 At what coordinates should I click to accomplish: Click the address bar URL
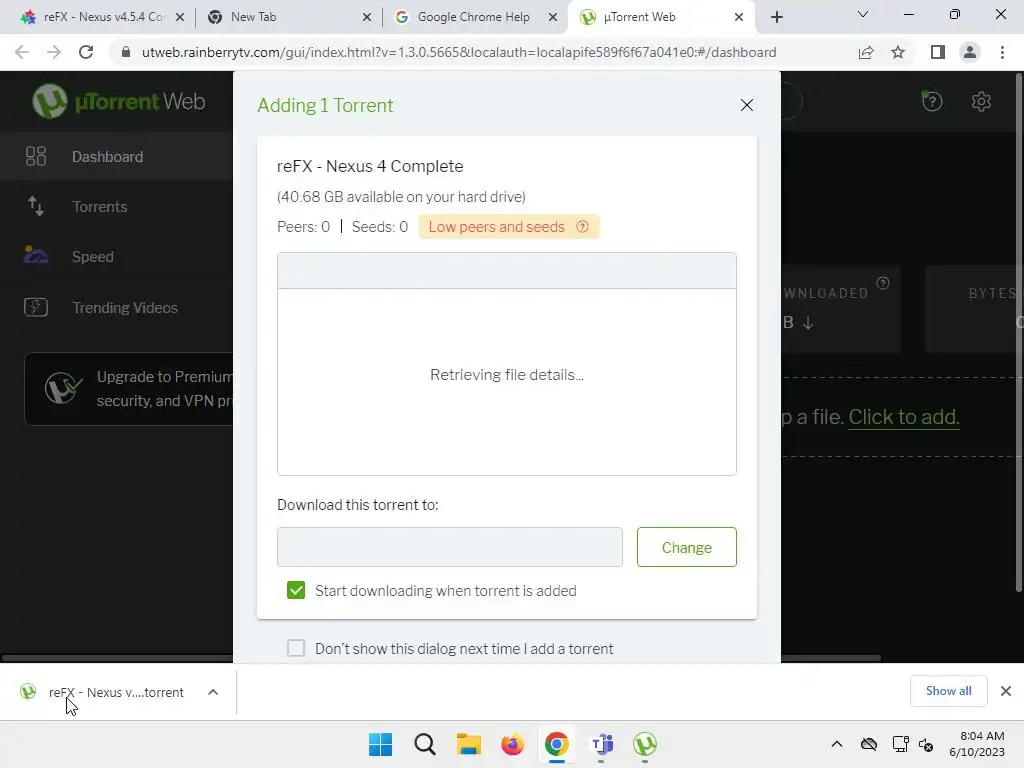click(458, 52)
